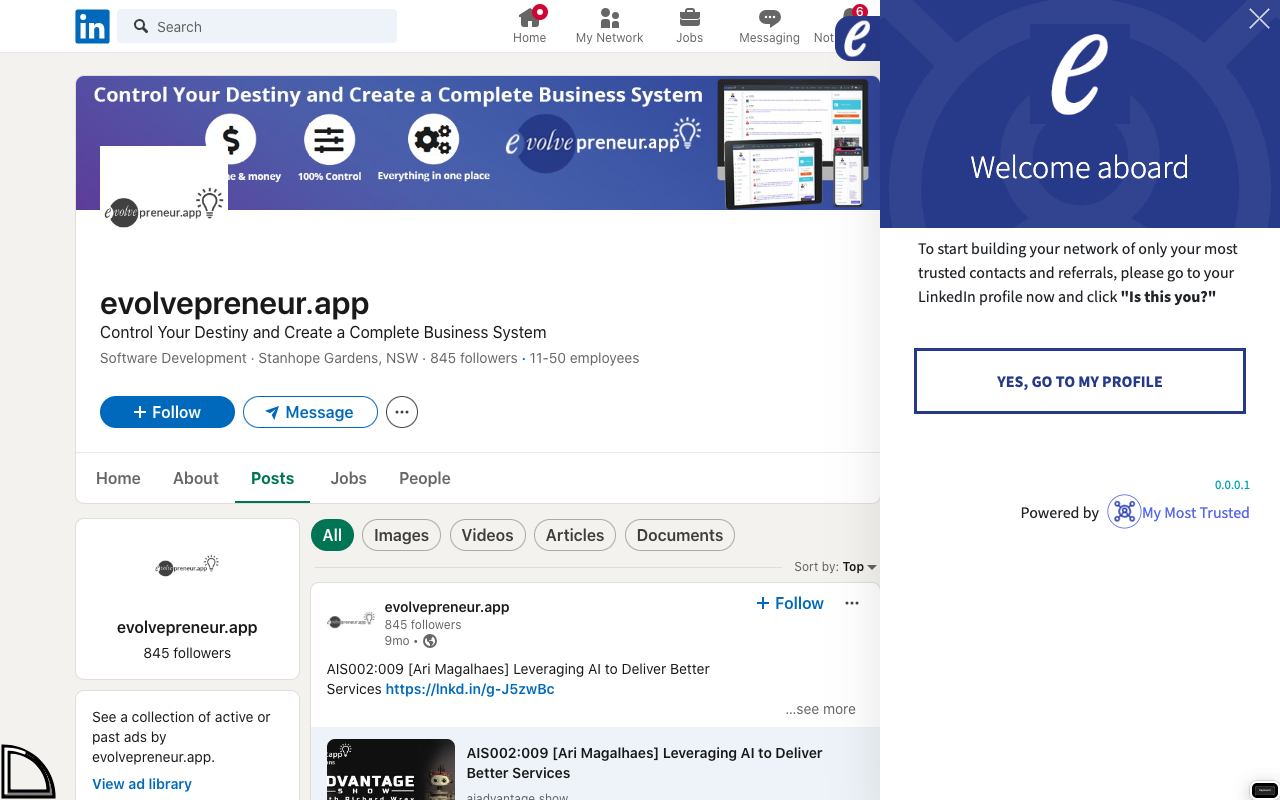Screen dimensions: 1280x800
Task: Open My Network in the navigation bar
Action: click(x=609, y=26)
